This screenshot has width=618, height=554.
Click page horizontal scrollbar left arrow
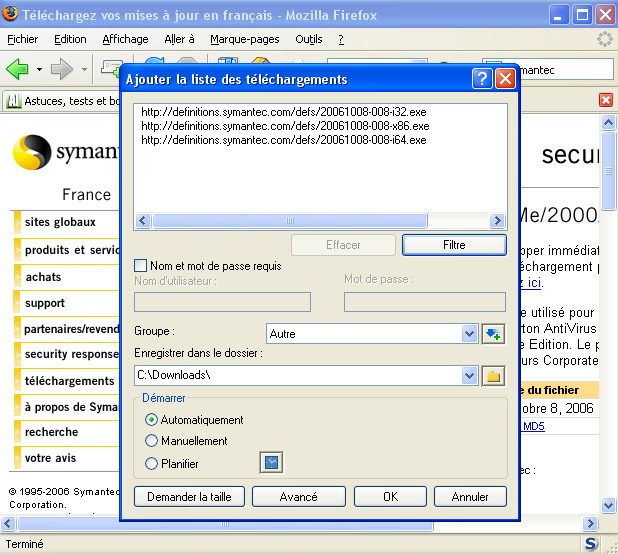8,524
